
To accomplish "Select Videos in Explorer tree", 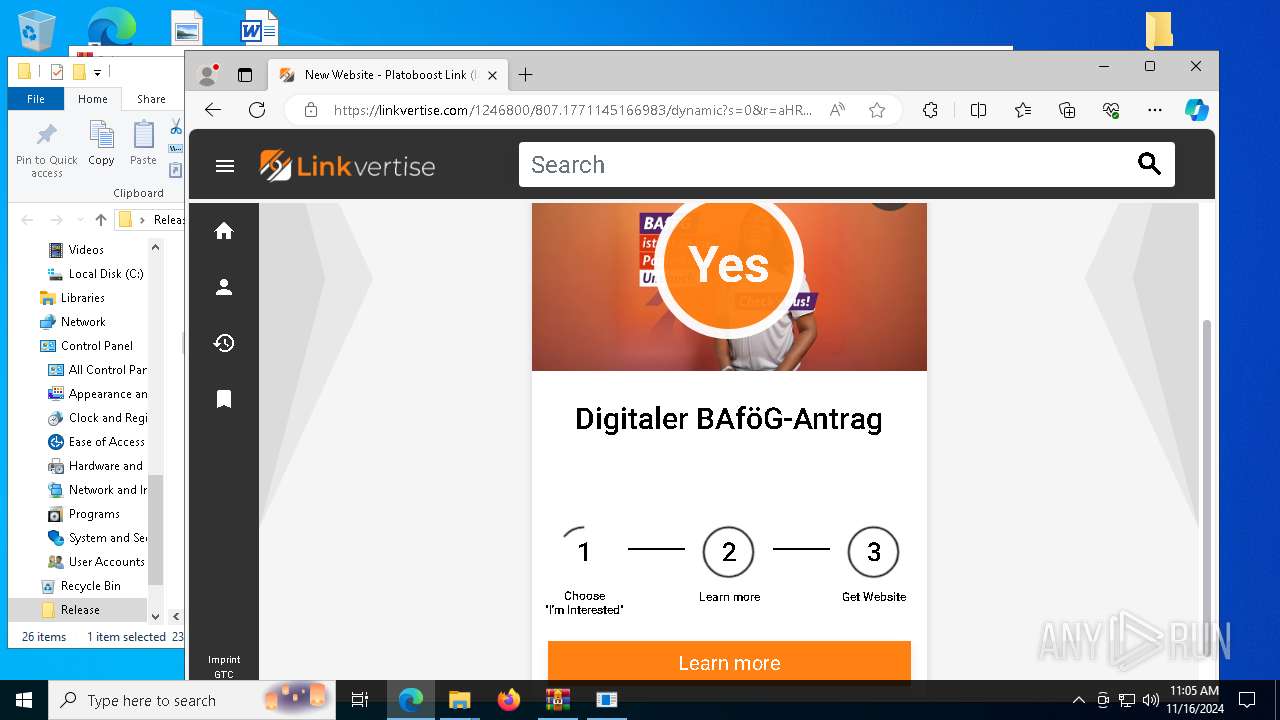I will 86,250.
